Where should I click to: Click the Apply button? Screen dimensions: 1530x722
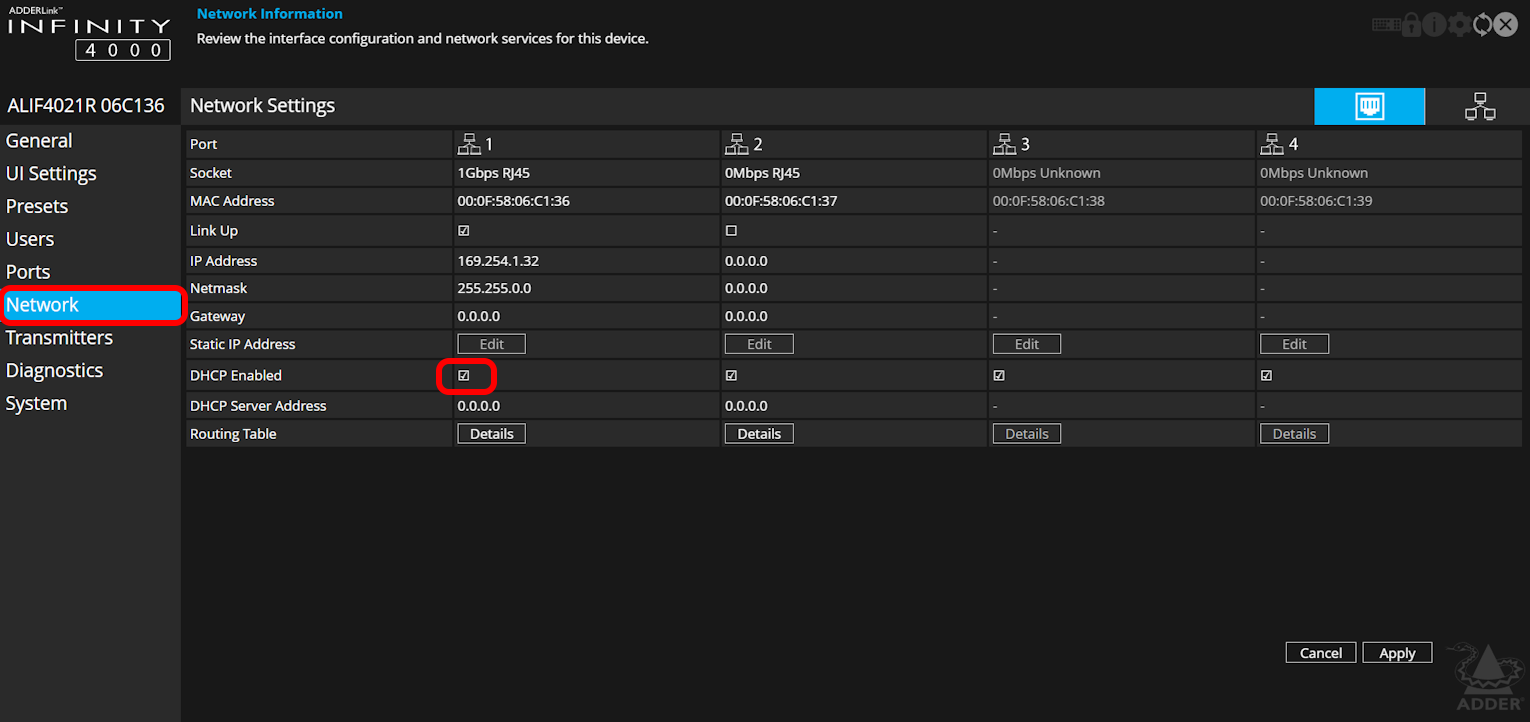coord(1397,653)
